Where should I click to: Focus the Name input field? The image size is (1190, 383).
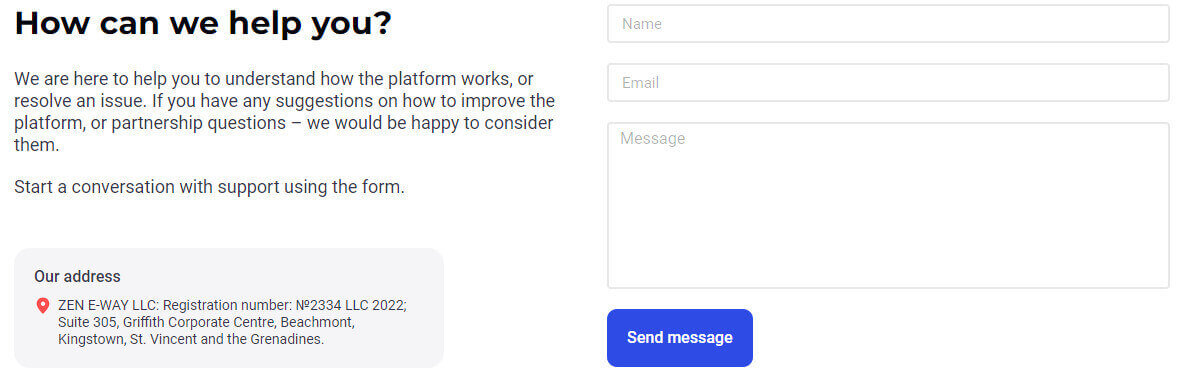pyautogui.click(x=888, y=24)
